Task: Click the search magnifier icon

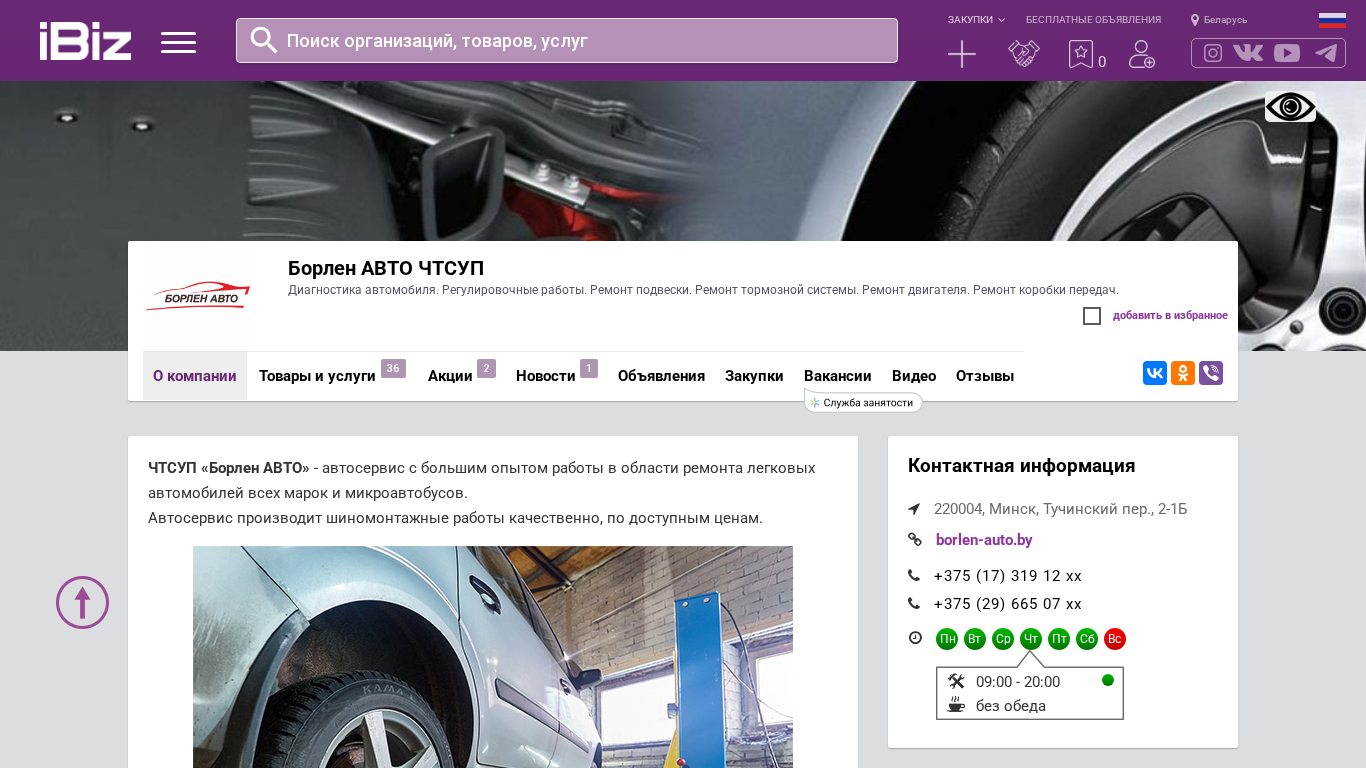Action: pyautogui.click(x=264, y=40)
